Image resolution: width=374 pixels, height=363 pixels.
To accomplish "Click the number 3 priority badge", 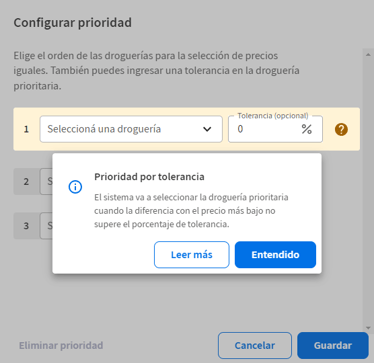I will tap(26, 226).
